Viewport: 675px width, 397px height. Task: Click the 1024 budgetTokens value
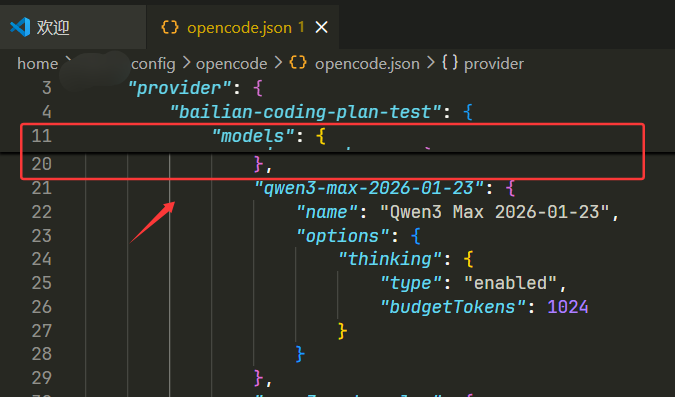pyautogui.click(x=567, y=307)
